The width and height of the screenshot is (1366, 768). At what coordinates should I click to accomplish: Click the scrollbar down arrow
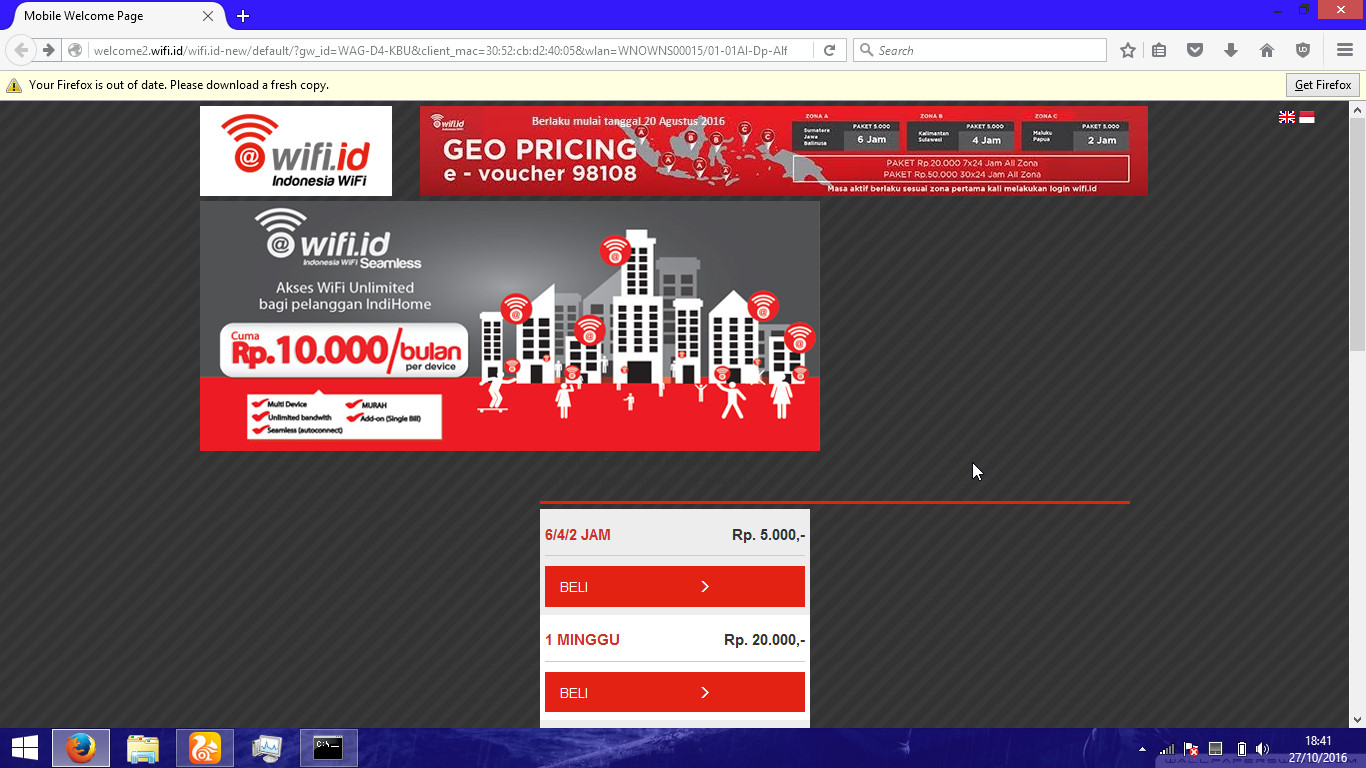click(x=1357, y=719)
